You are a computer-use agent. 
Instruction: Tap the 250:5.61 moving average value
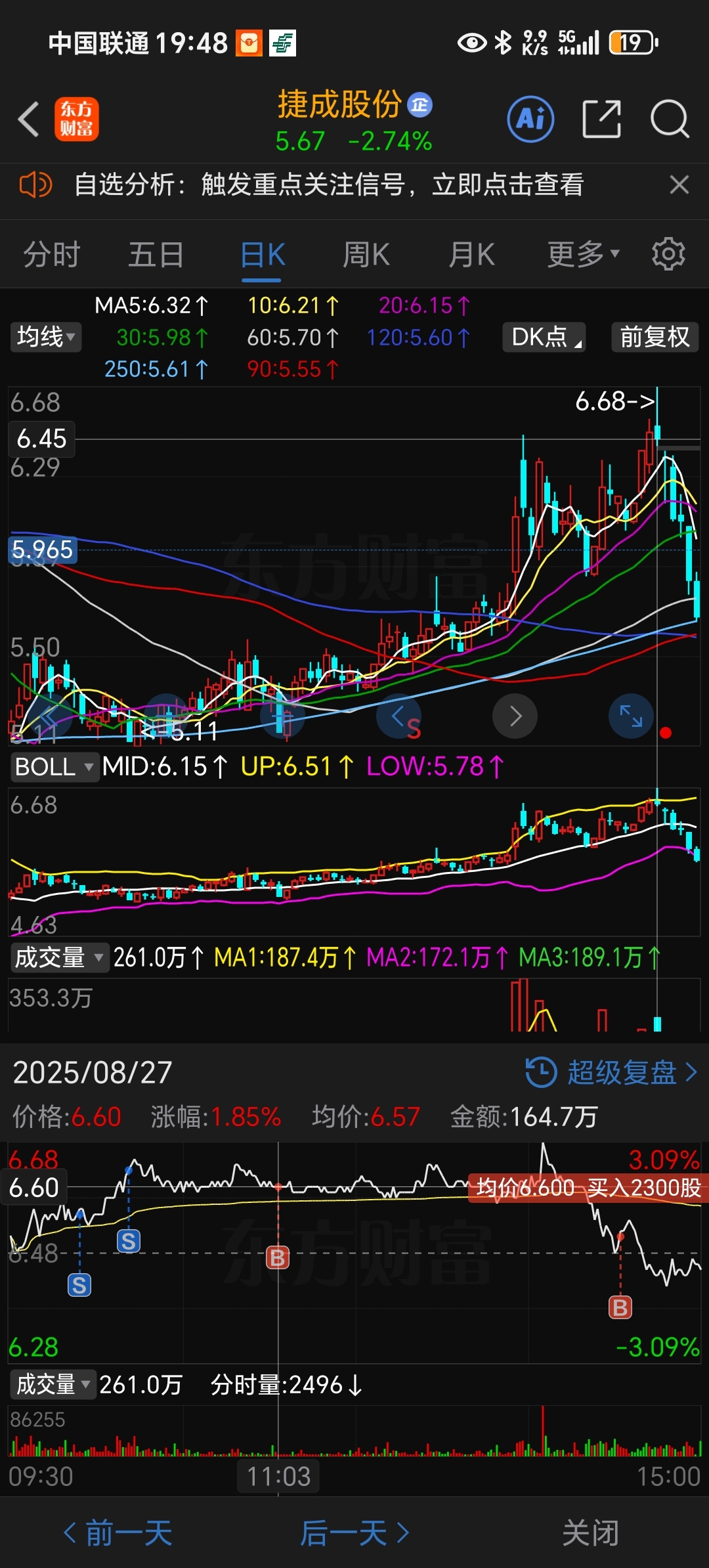(156, 369)
